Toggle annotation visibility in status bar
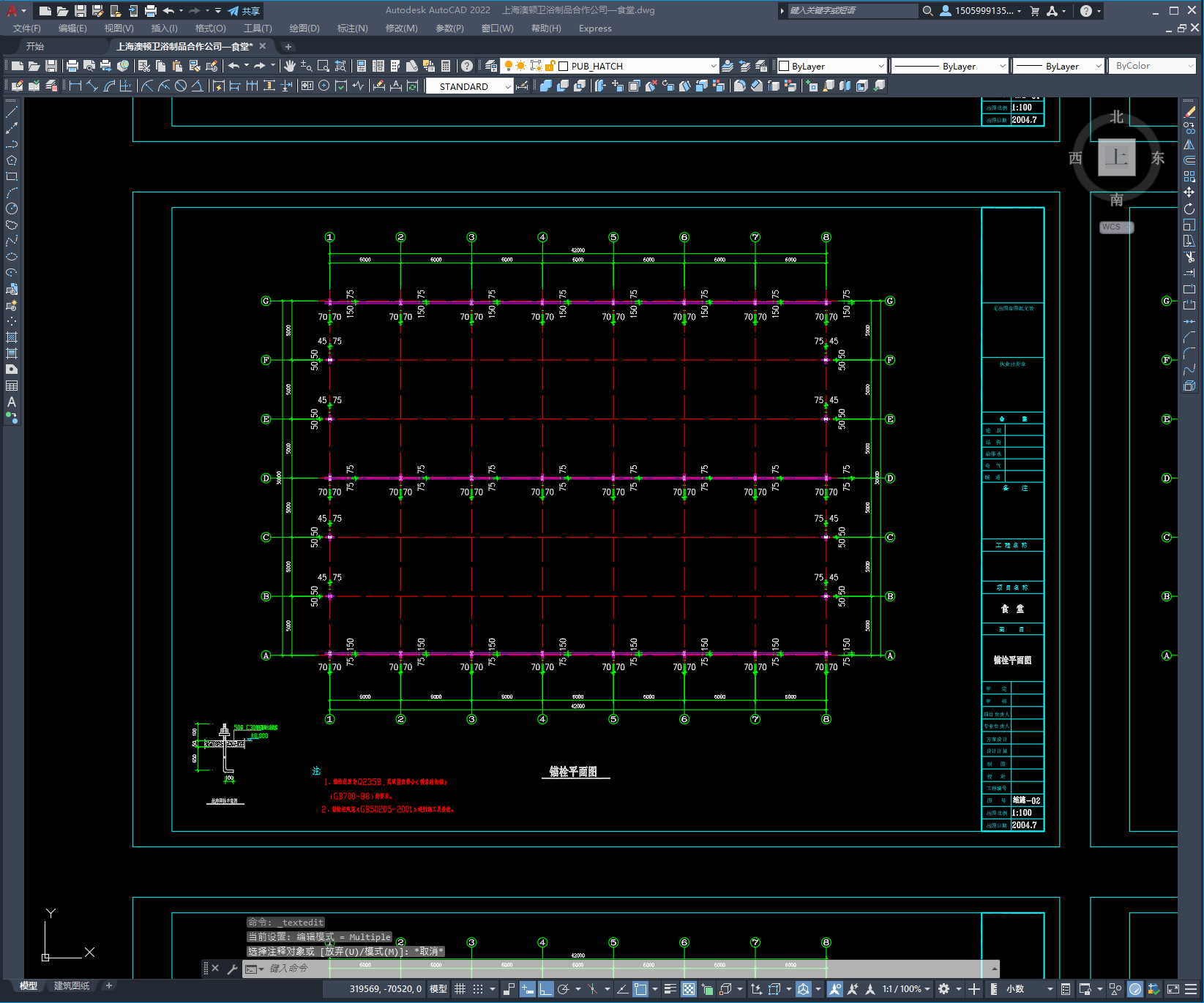 834,989
